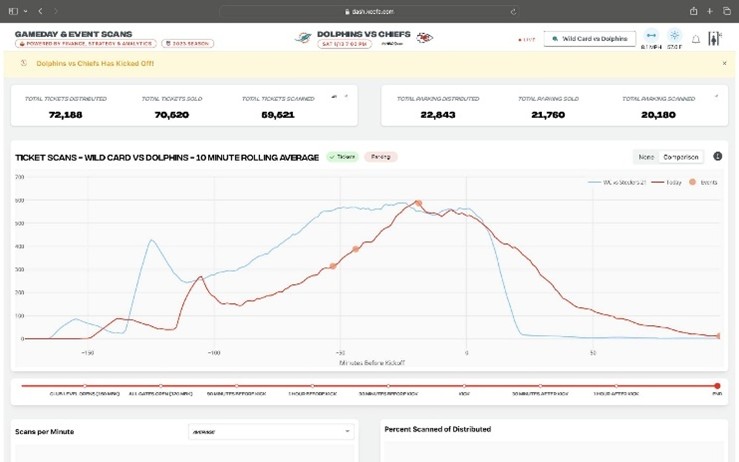The image size is (739, 462).
Task: Toggle the Parking chart filter chip
Action: click(380, 157)
